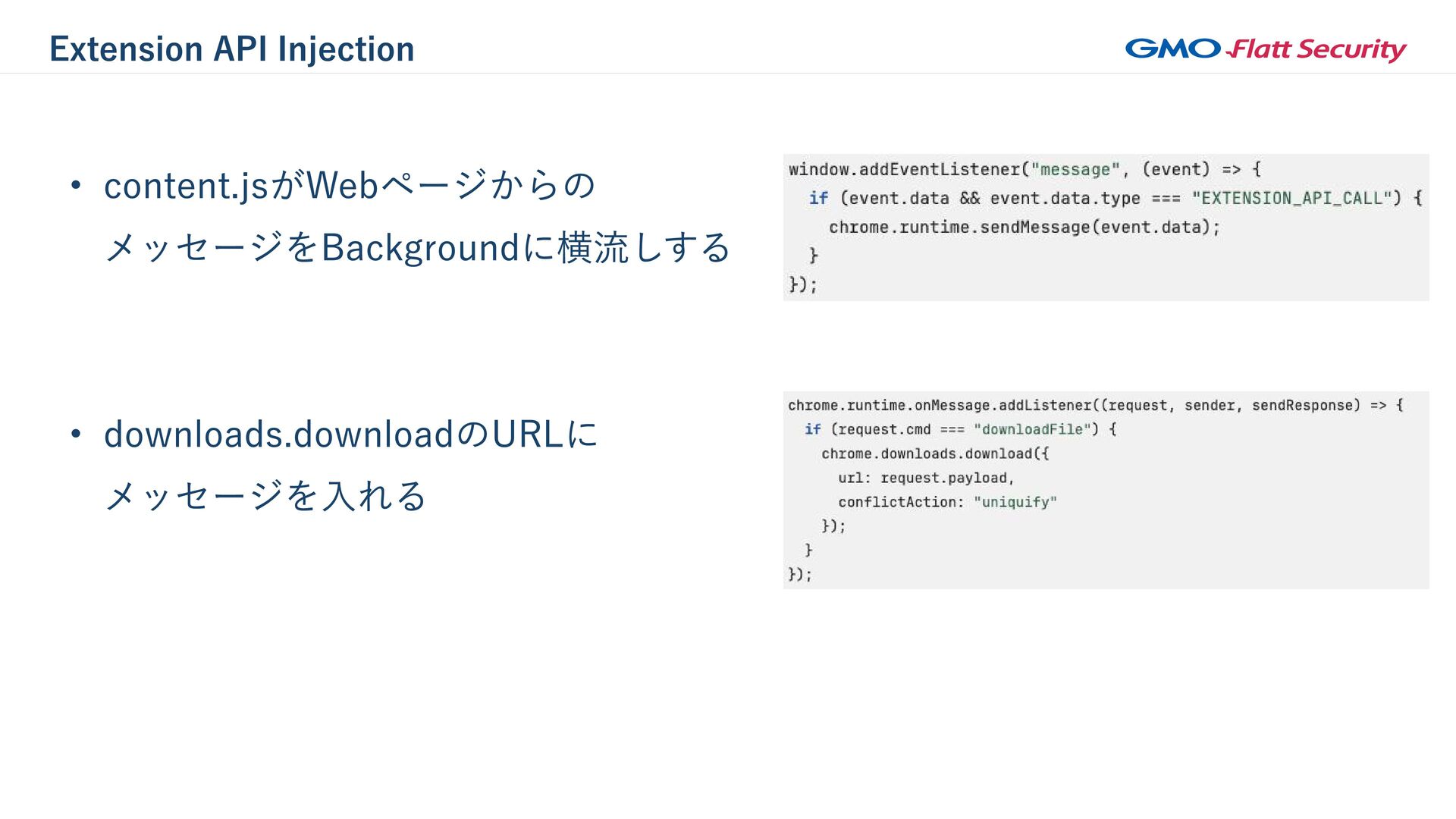Screen dimensions: 1456x819
Task: Click the 'url: request.payload' line
Action: [925, 478]
